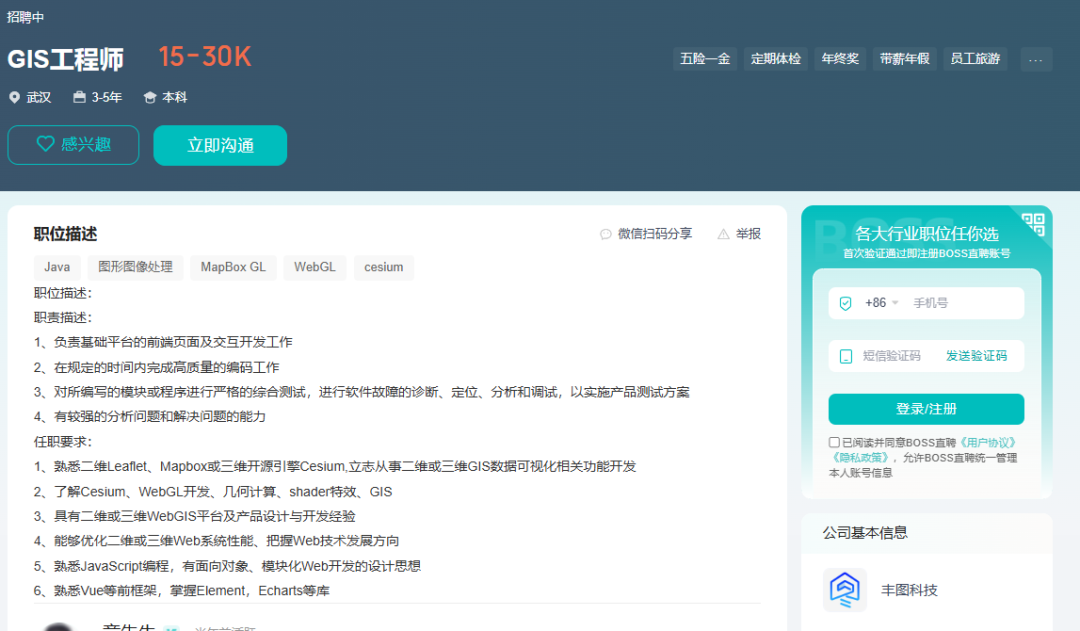Click 发送验证码 to send verification code
This screenshot has width=1080, height=631.
pyautogui.click(x=978, y=356)
